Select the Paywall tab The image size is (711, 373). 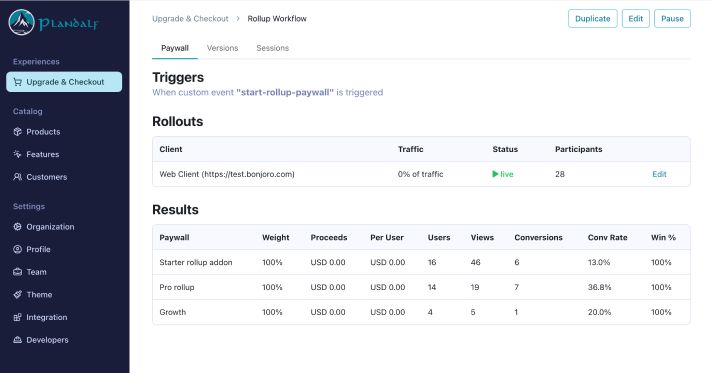[175, 48]
